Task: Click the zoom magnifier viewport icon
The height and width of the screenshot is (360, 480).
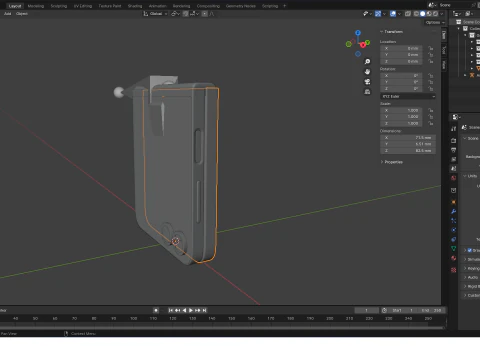Action: 367,62
